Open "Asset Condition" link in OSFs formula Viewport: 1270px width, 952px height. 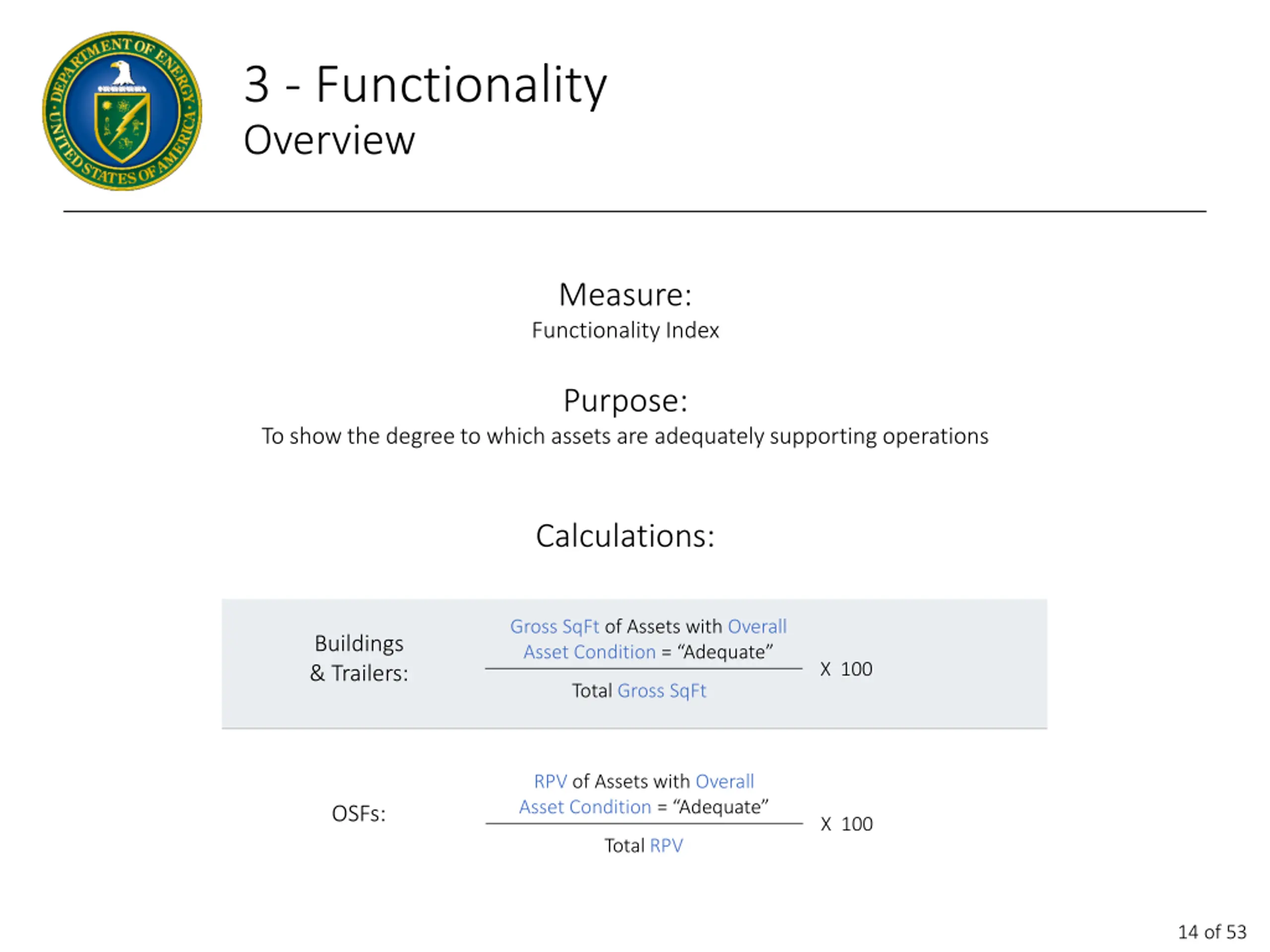pos(585,807)
